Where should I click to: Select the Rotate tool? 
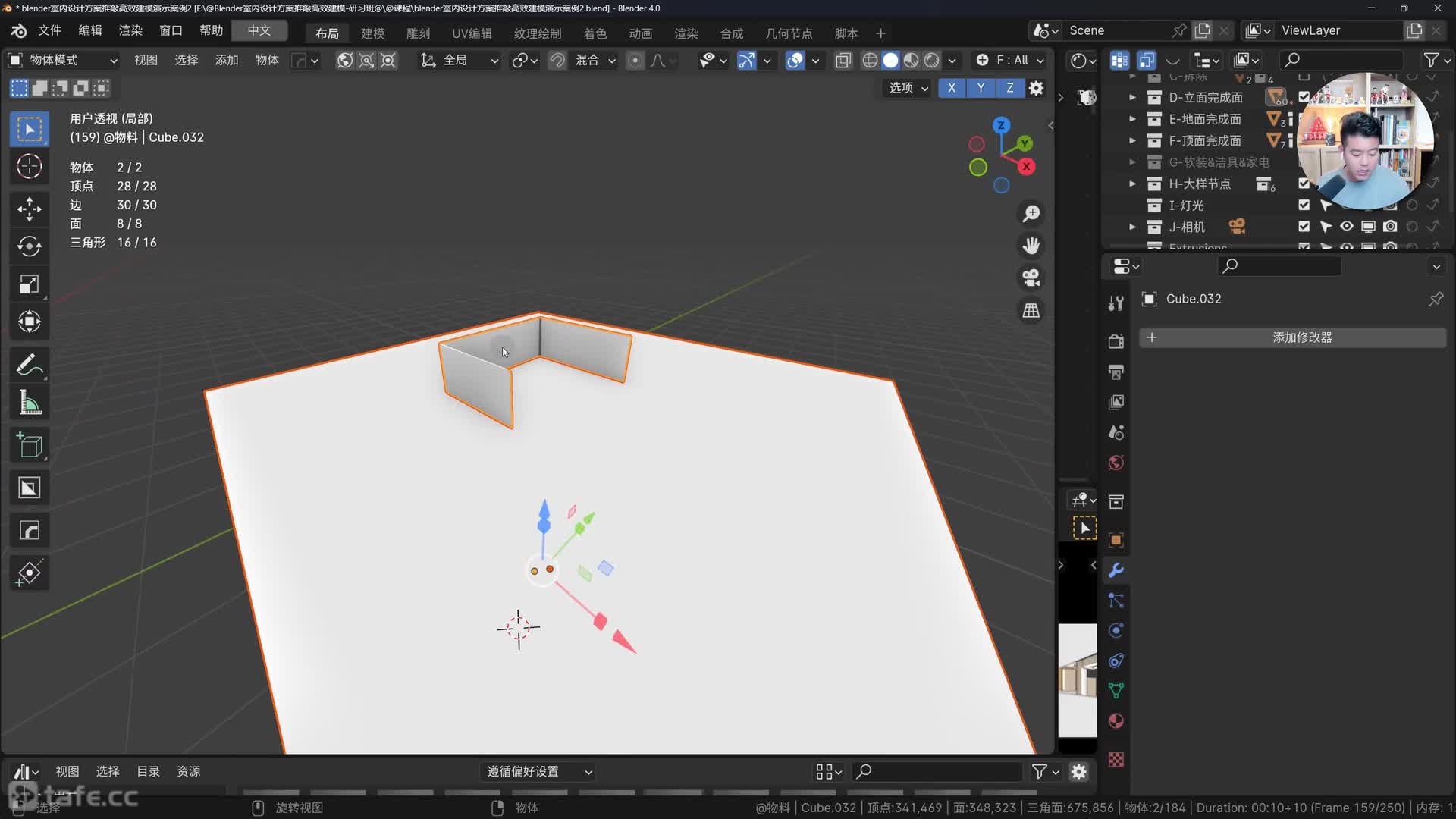(x=29, y=246)
